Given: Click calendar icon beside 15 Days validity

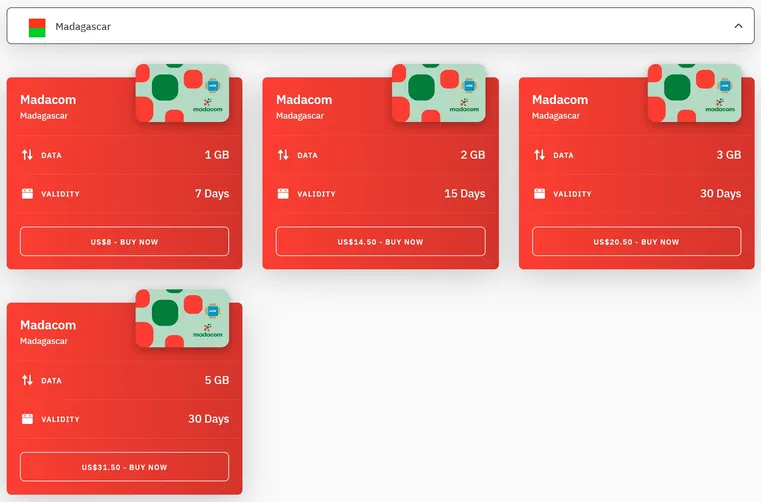Looking at the screenshot, I should (283, 194).
